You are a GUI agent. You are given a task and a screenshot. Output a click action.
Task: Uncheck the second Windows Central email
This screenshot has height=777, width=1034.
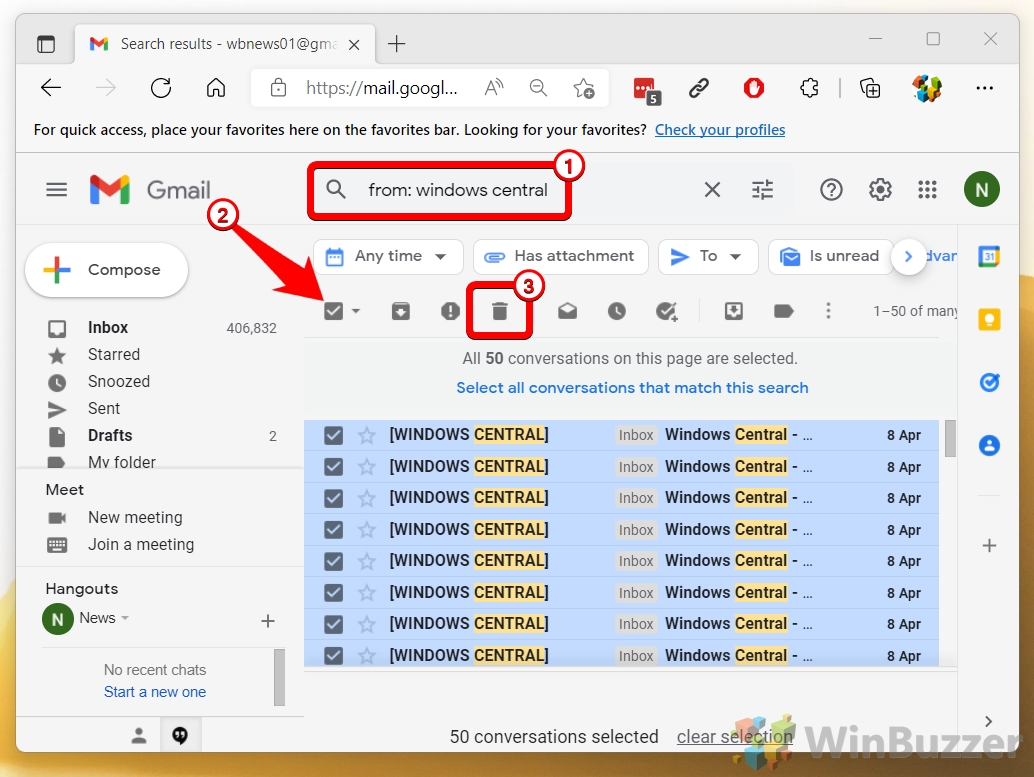[334, 467]
